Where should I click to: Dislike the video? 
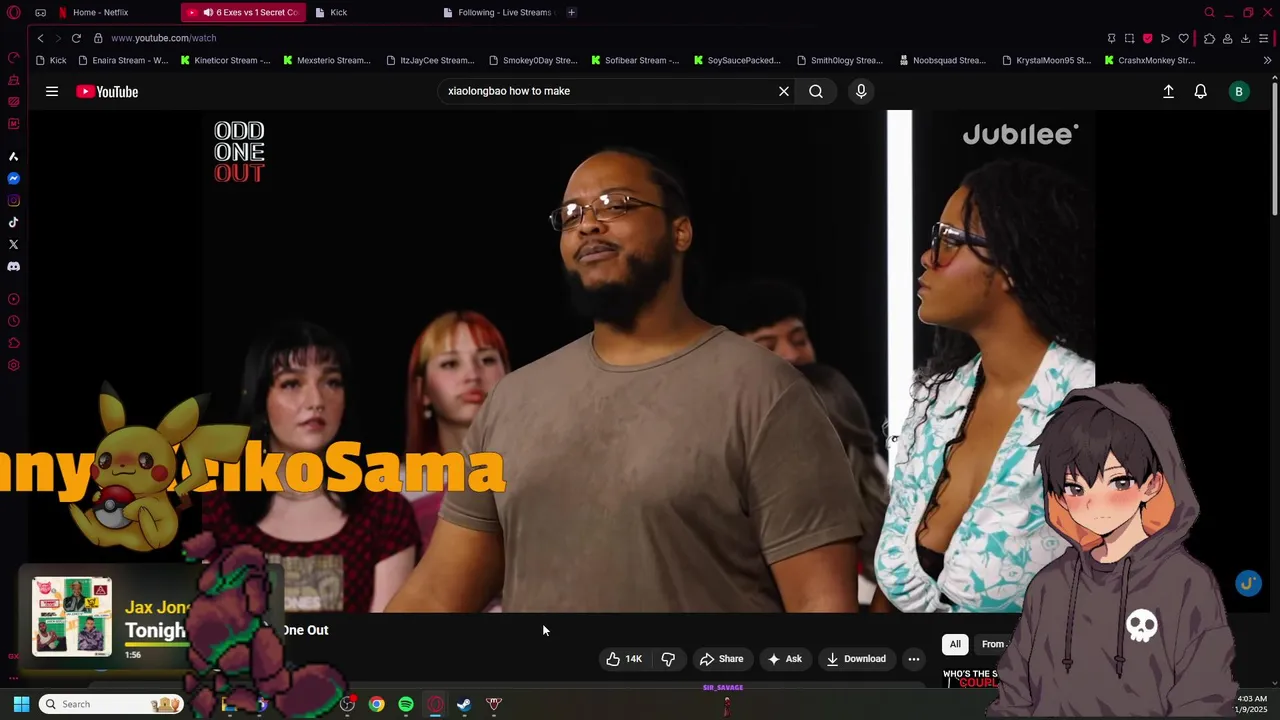pos(668,659)
